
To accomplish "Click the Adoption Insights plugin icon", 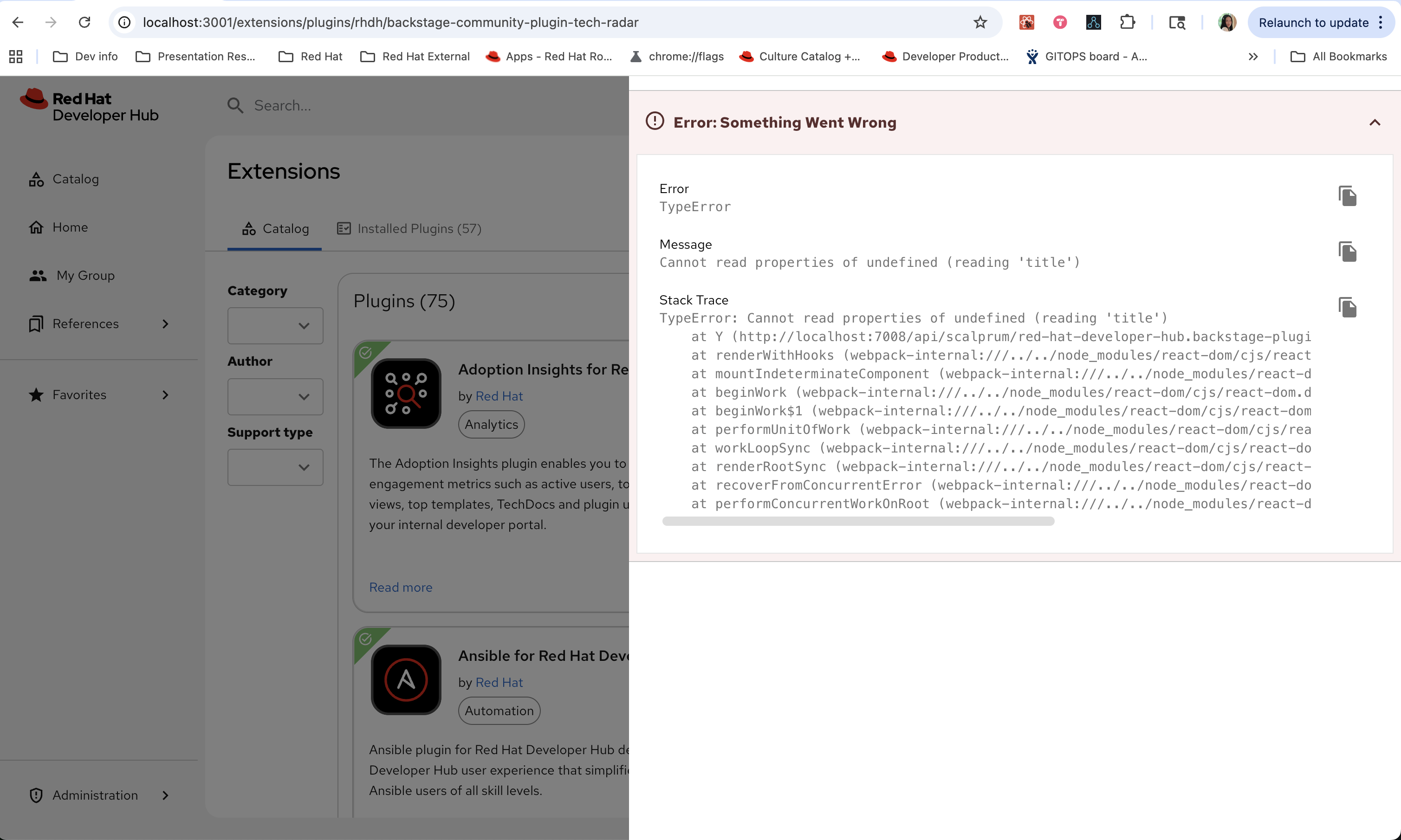I will pos(406,394).
